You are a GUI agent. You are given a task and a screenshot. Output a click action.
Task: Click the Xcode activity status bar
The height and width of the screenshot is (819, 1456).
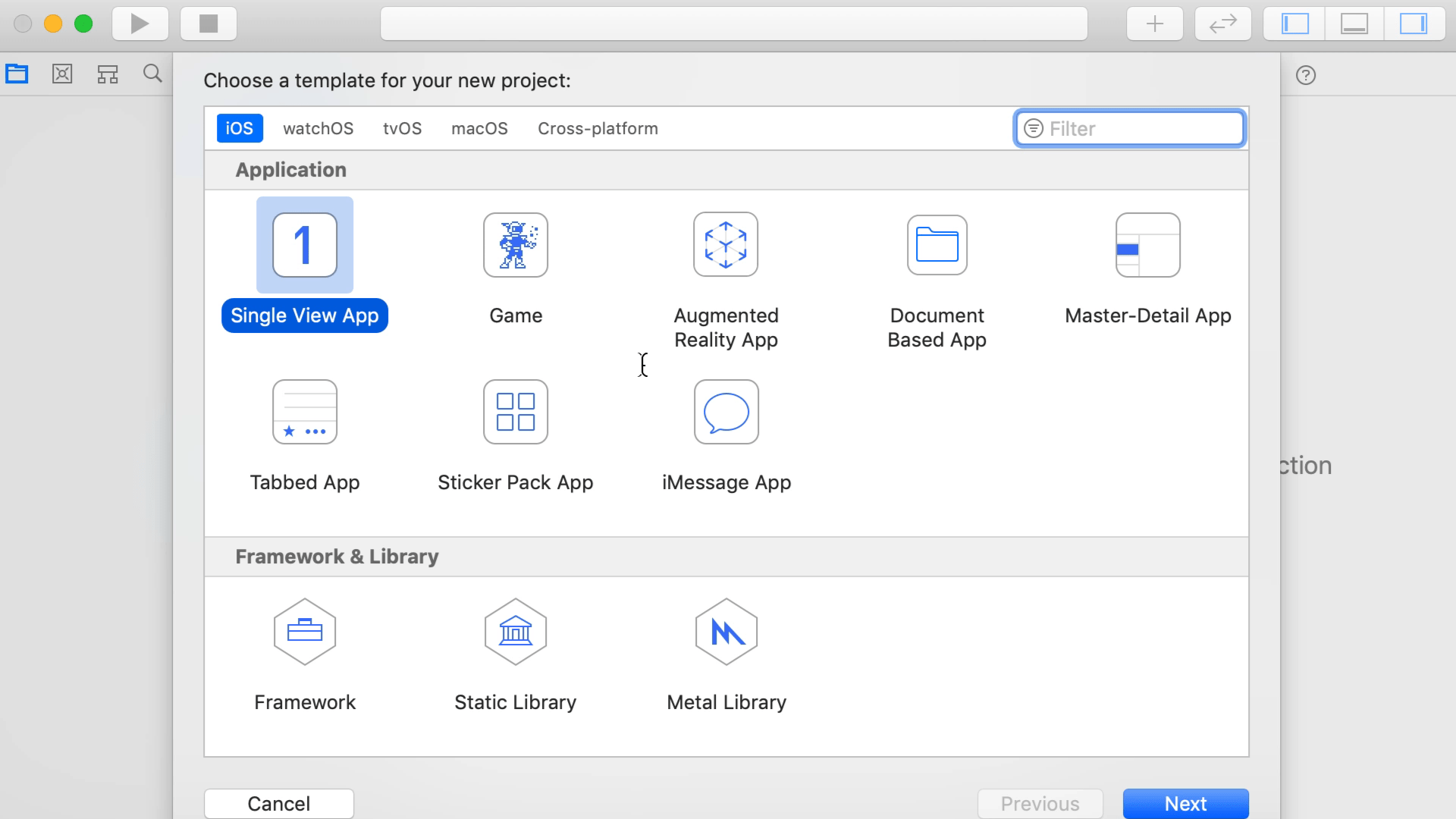tap(734, 24)
